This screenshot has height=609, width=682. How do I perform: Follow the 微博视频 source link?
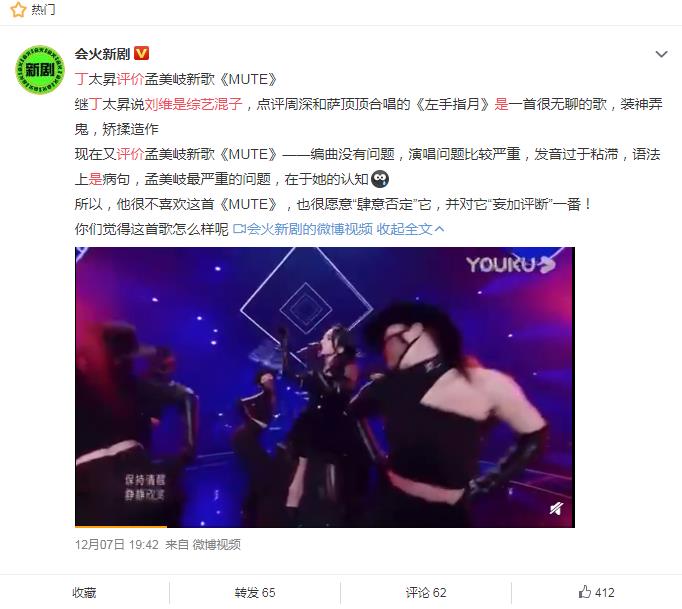pos(217,544)
